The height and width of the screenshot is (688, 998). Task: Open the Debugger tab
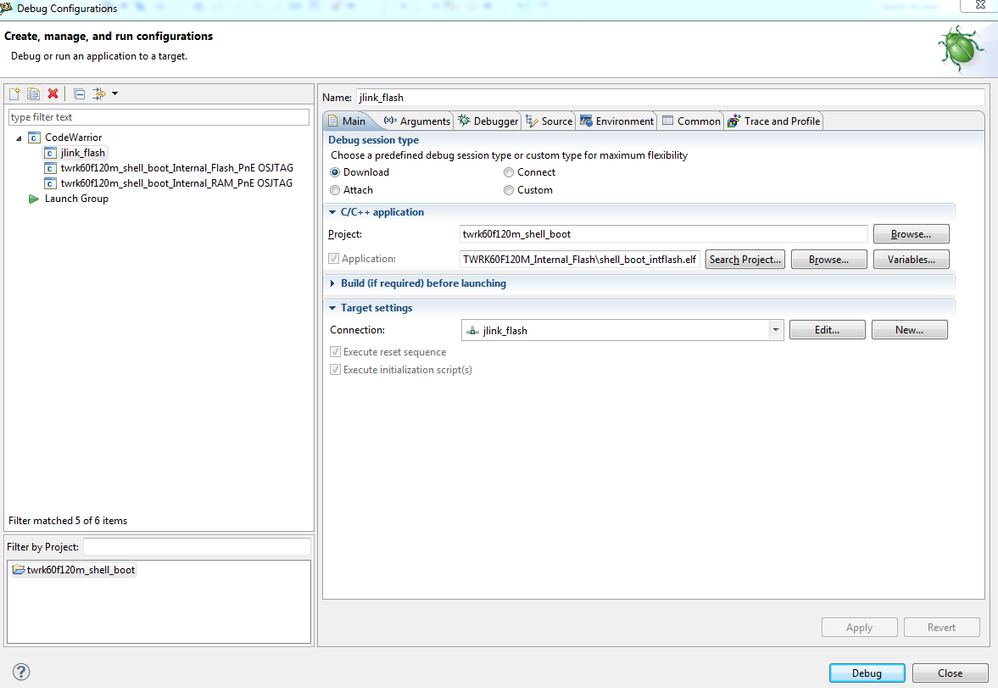click(489, 121)
